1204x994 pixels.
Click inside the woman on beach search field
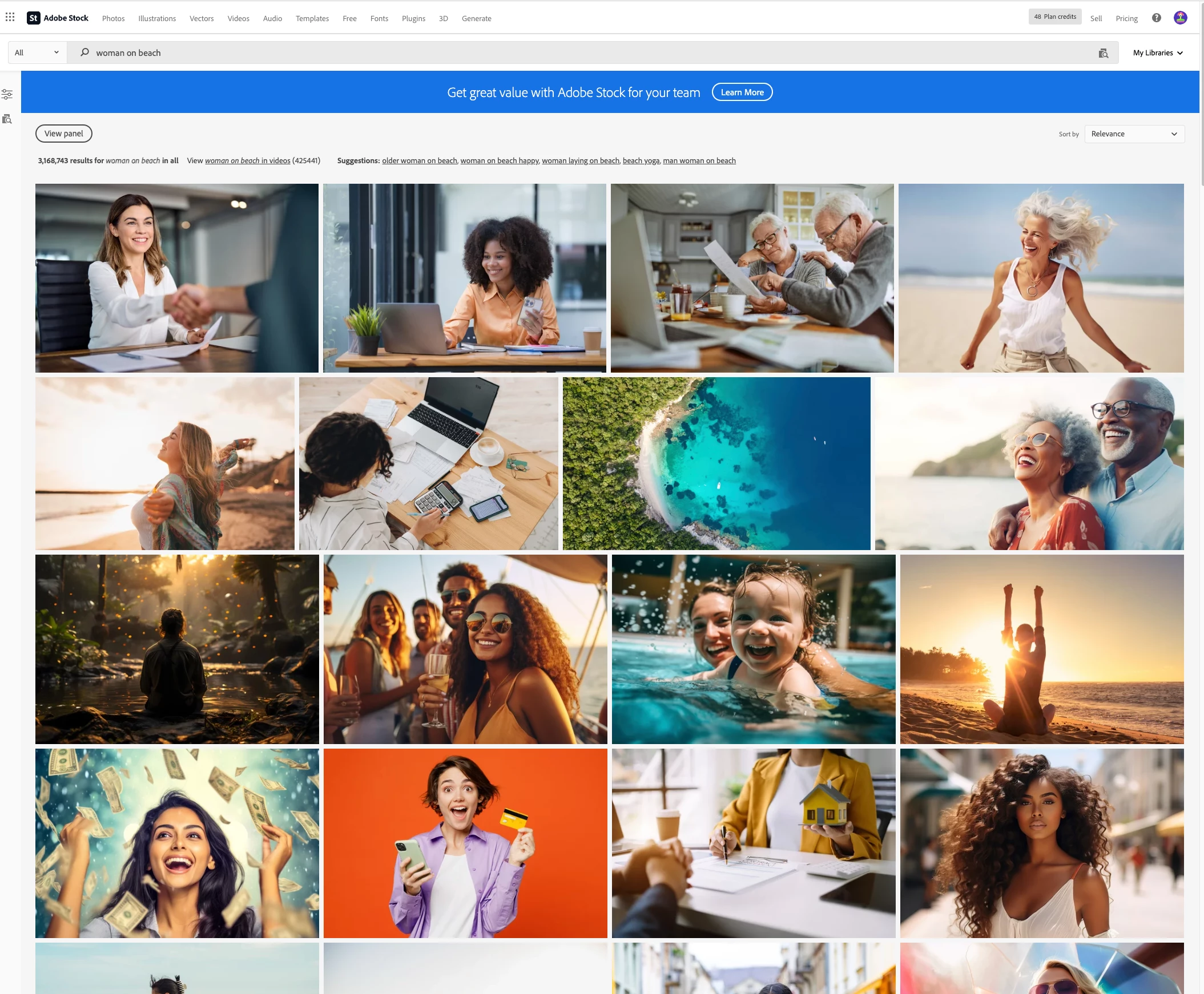(x=573, y=52)
